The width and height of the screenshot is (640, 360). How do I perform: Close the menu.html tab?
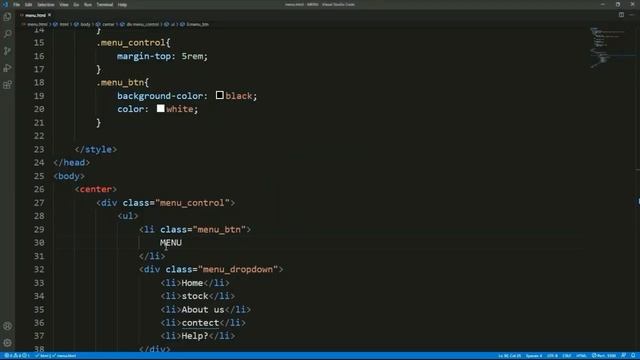pos(49,15)
